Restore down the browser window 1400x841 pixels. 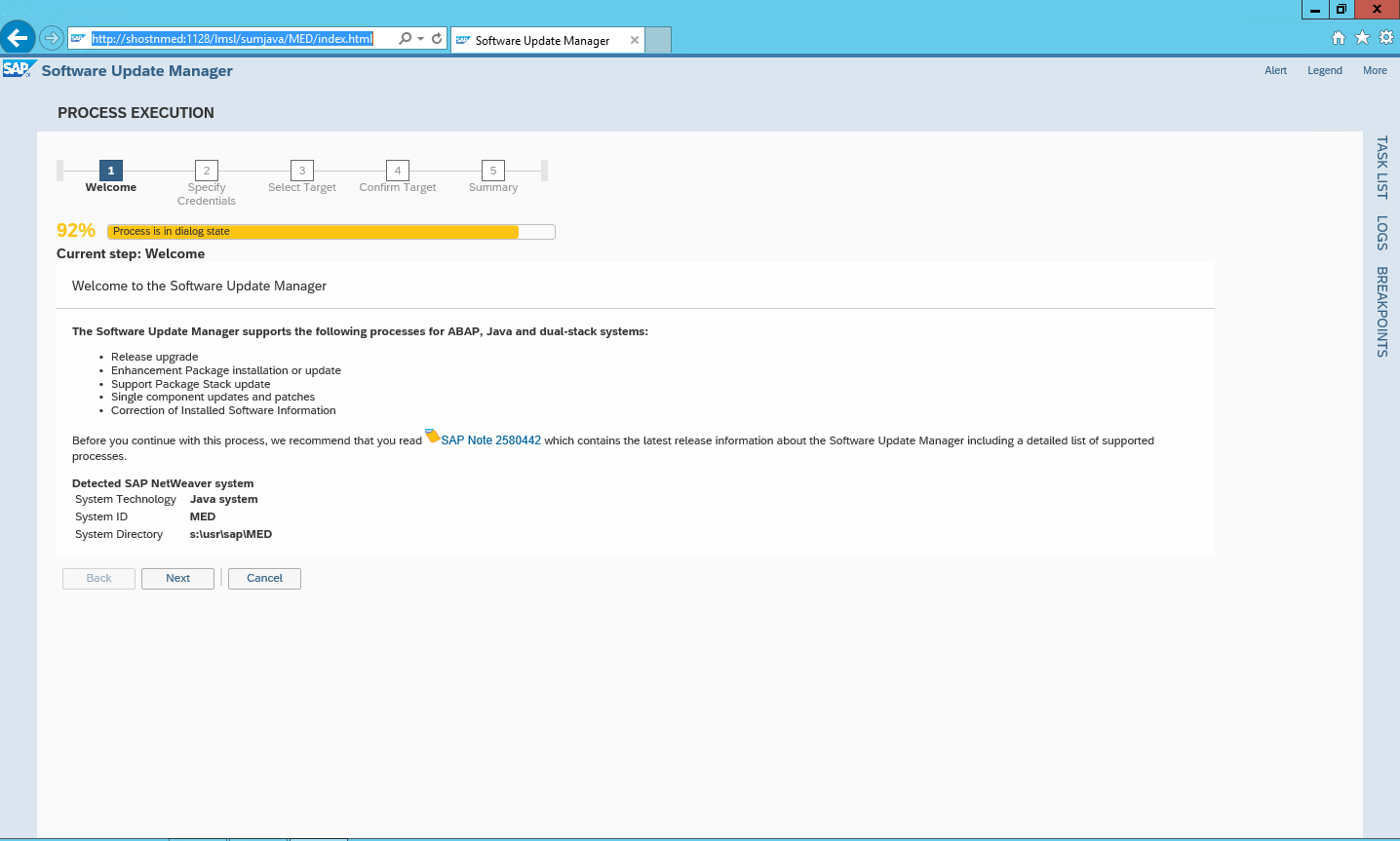coord(1342,10)
